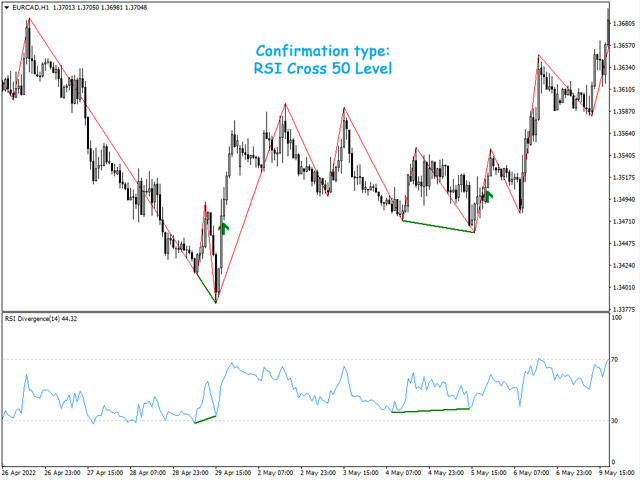Click the 28 Apr 07:00 time label

click(148, 473)
